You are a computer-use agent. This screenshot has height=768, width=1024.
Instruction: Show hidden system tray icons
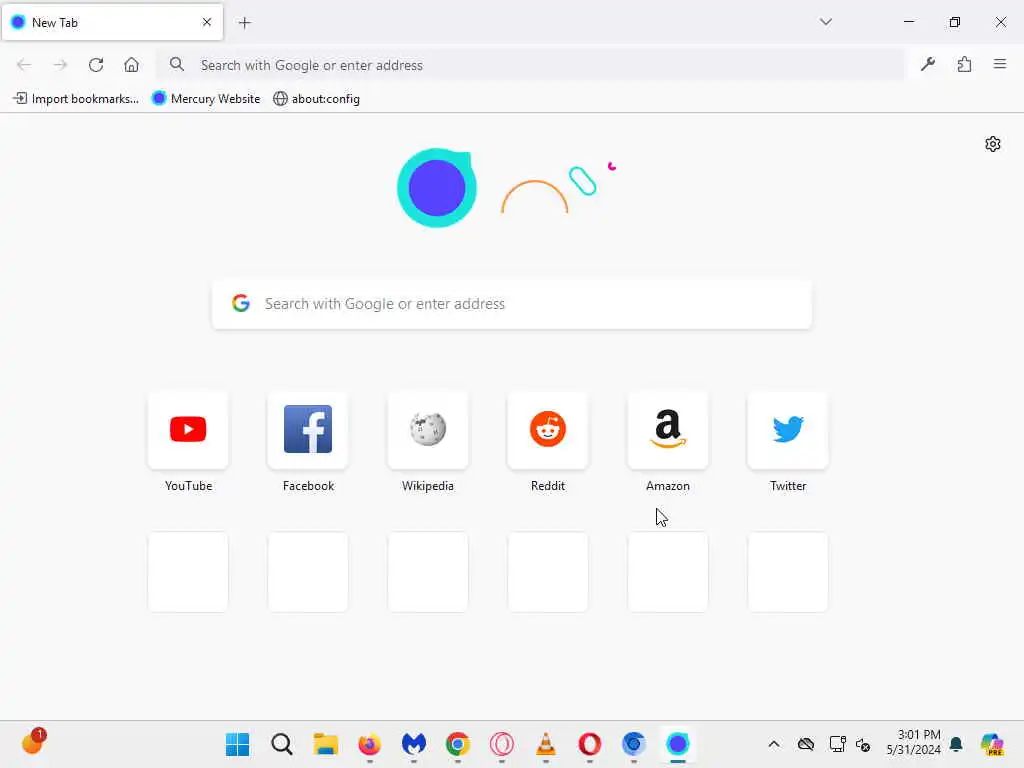[x=774, y=744]
